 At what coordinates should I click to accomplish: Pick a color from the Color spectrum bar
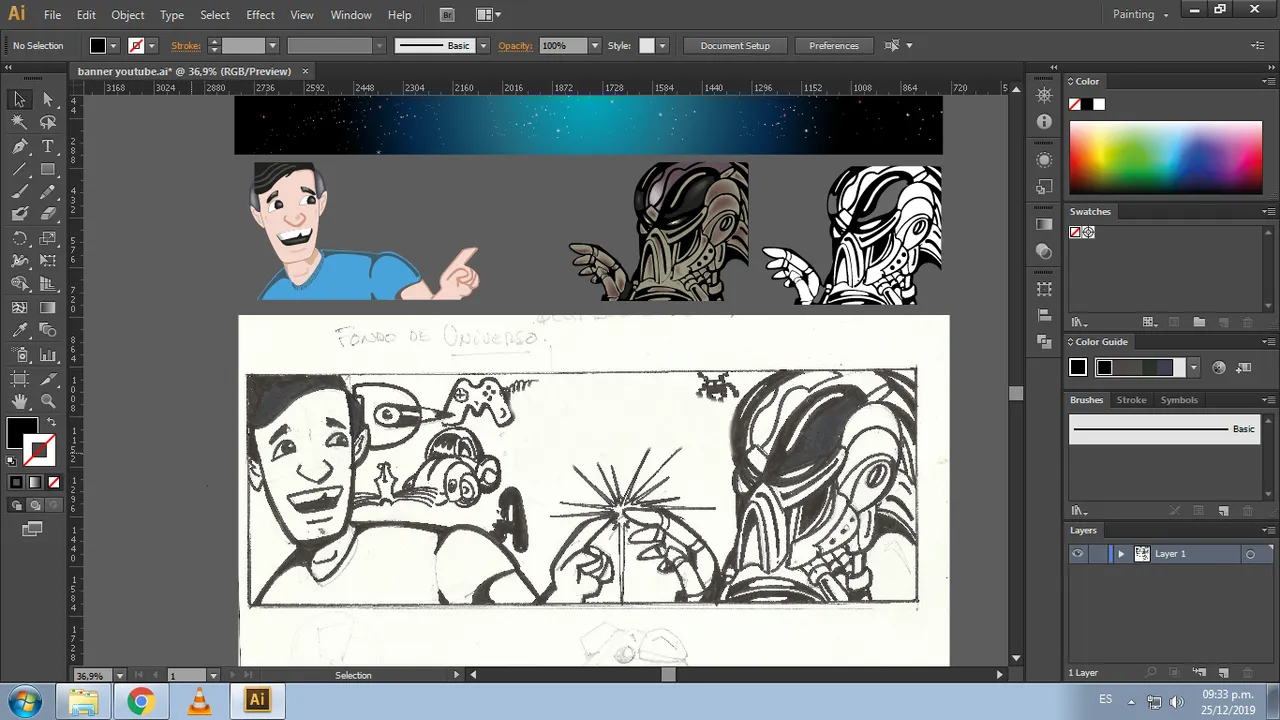1166,158
